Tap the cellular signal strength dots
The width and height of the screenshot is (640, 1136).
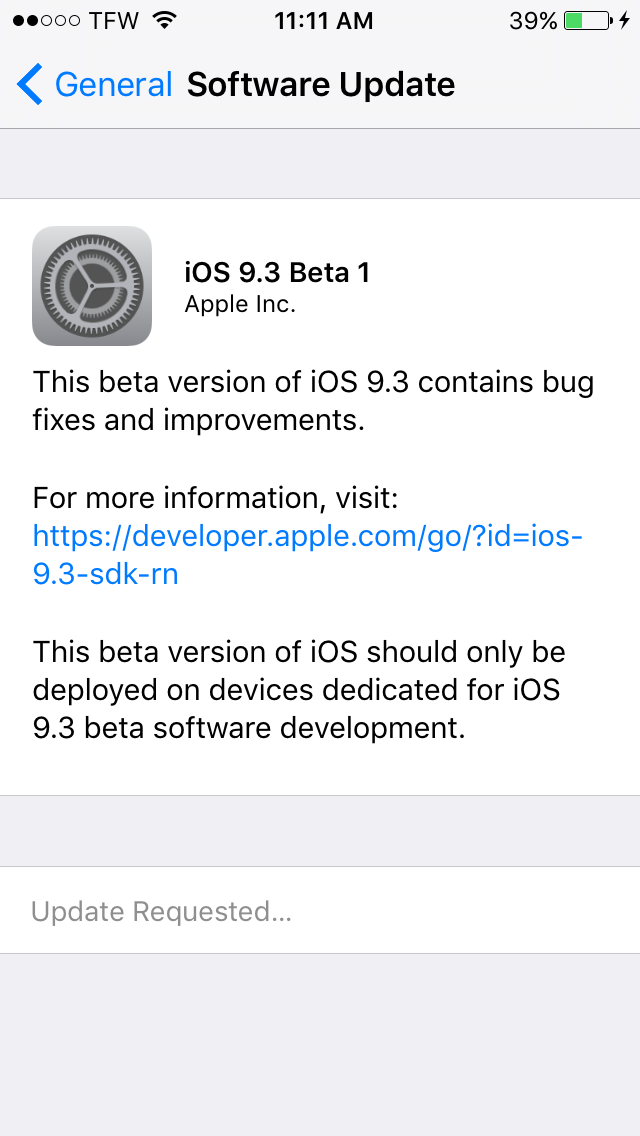coord(46,21)
